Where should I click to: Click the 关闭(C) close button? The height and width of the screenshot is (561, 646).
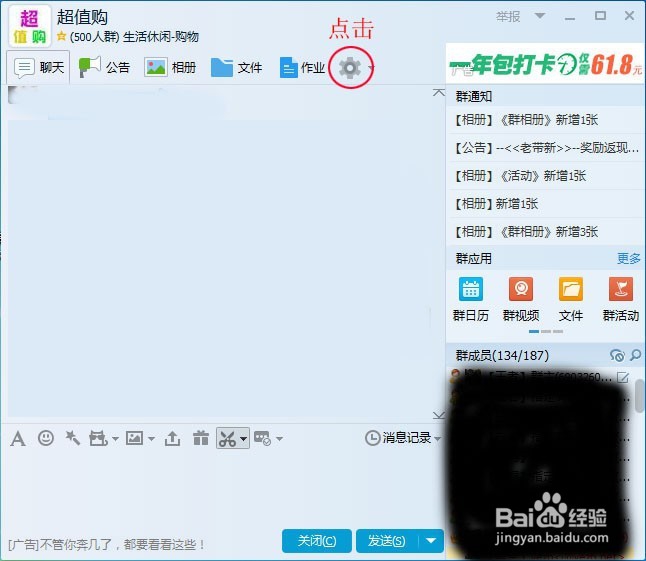pyautogui.click(x=317, y=541)
